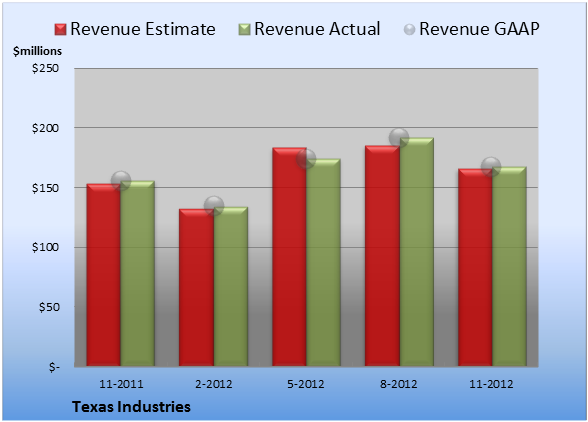Select the red estimate bar for 11-2011
This screenshot has height=422, width=588.
(104, 275)
